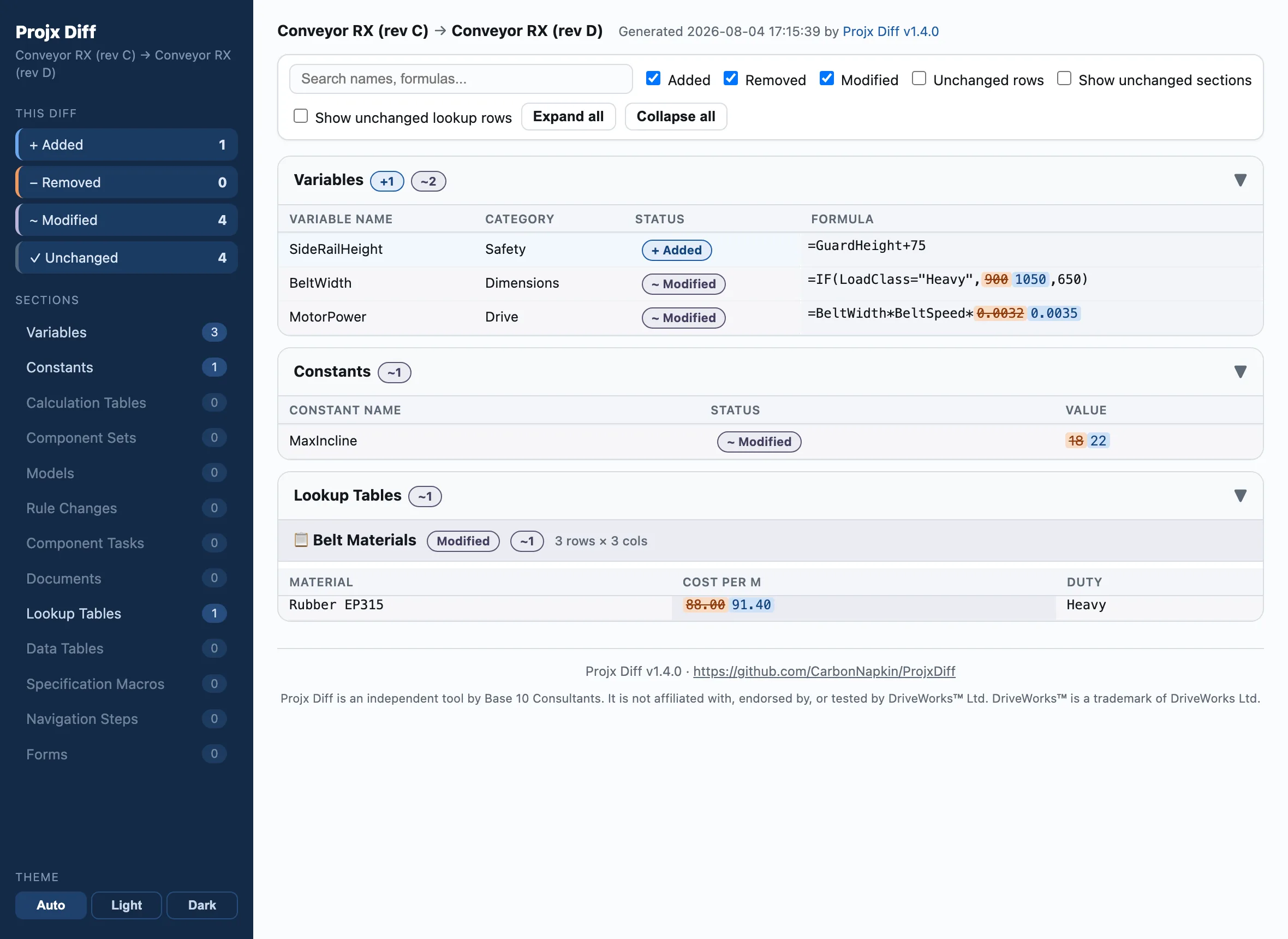This screenshot has width=1288, height=939.
Task: Click the Expand all button
Action: click(568, 116)
